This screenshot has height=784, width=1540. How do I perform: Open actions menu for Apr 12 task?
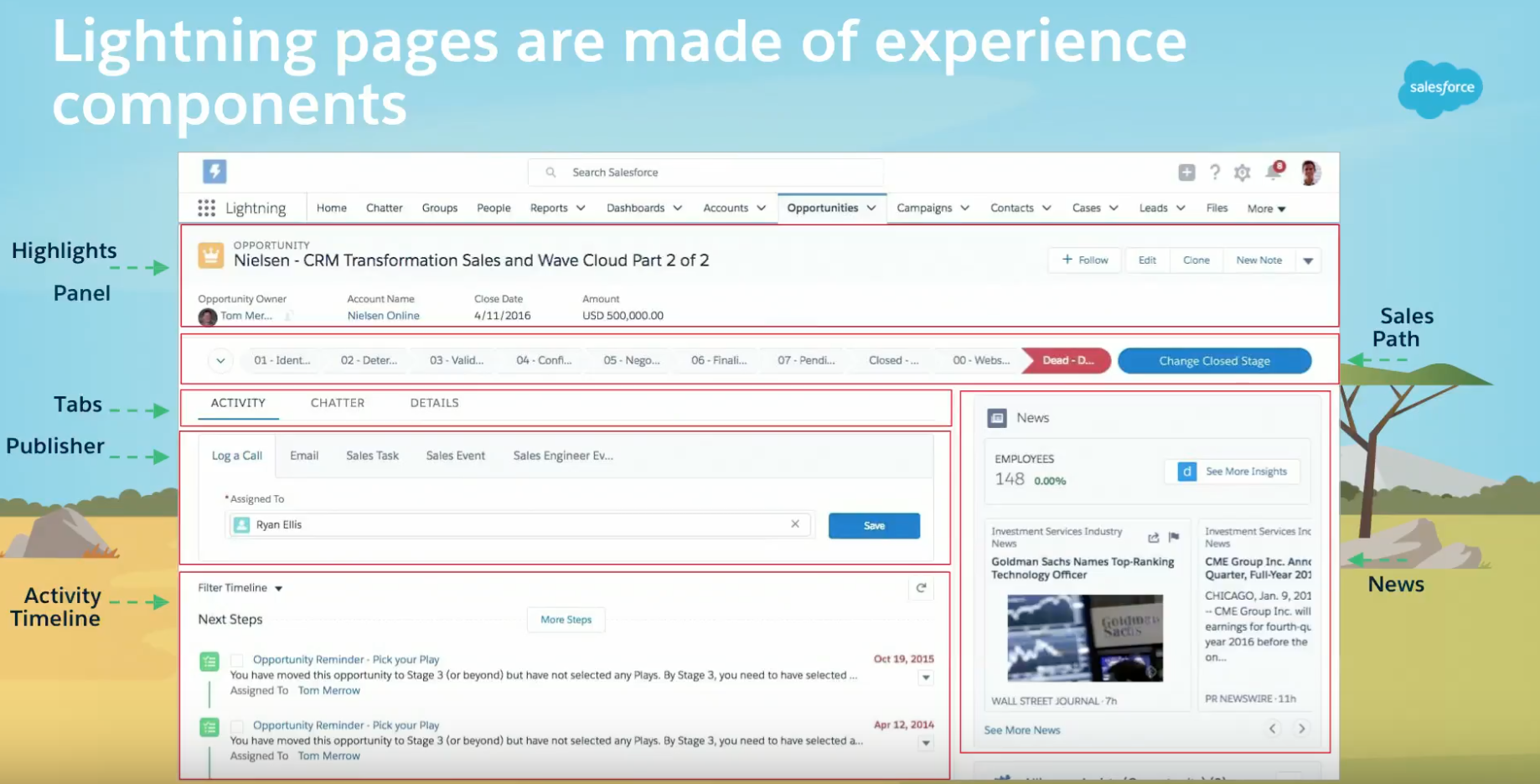click(x=926, y=743)
